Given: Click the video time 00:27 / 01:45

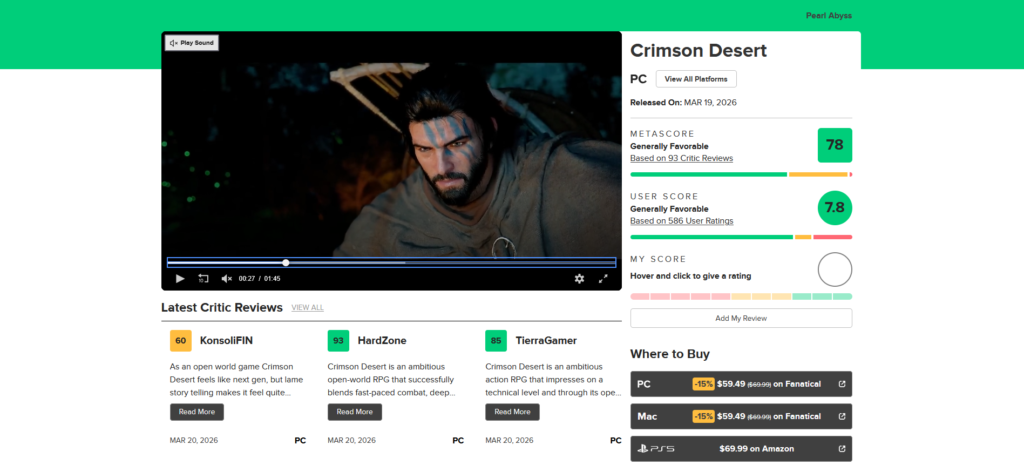Looking at the screenshot, I should point(259,279).
